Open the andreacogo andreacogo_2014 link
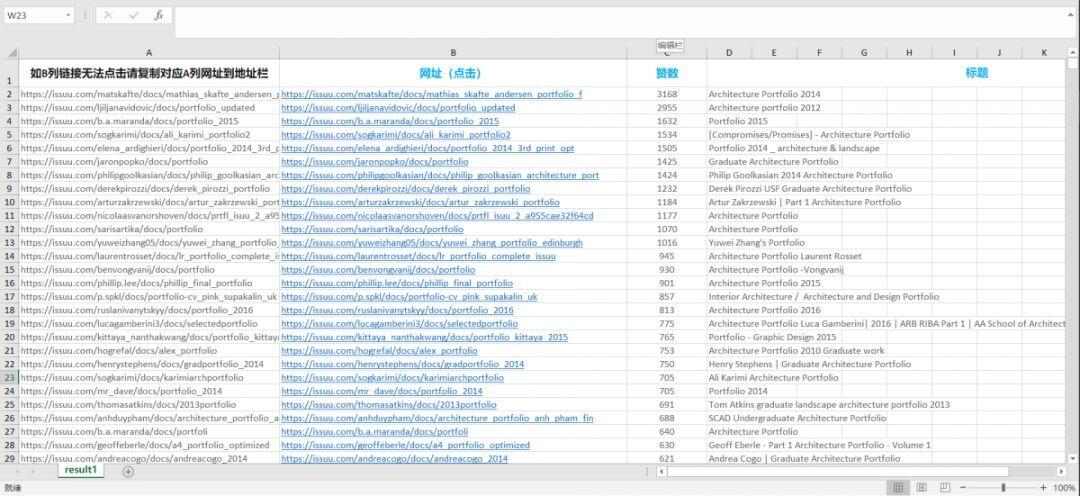Screen dimensions: 1080x496 coord(395,458)
